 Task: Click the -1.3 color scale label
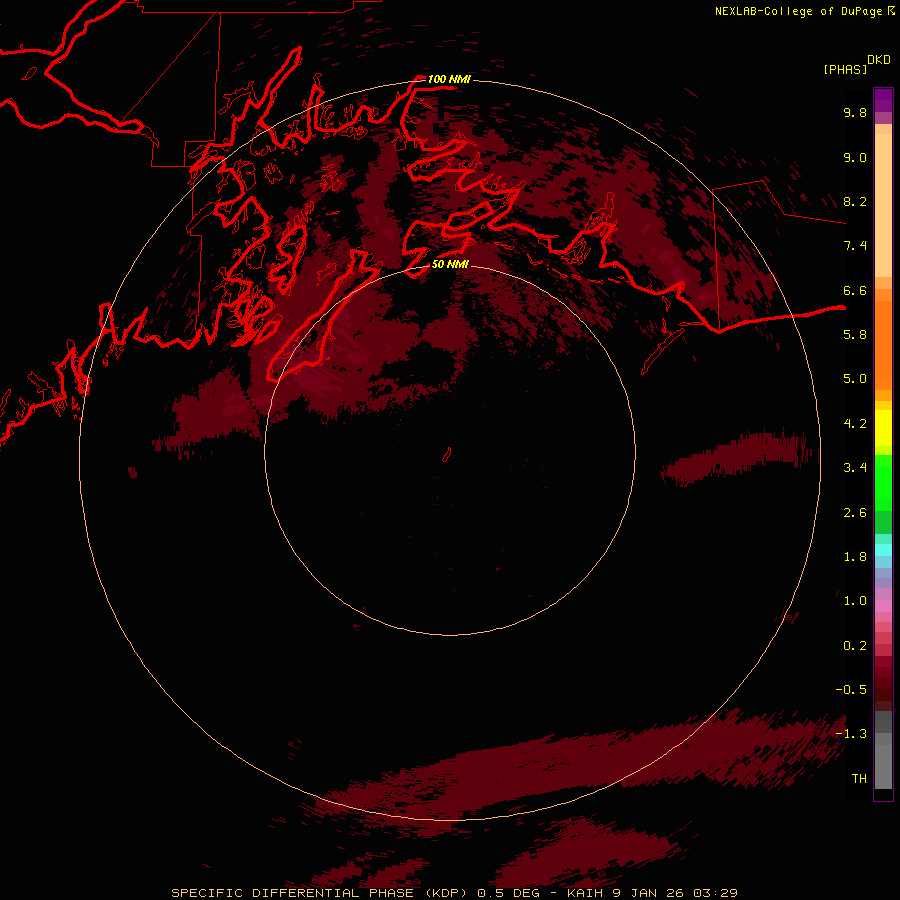point(851,734)
